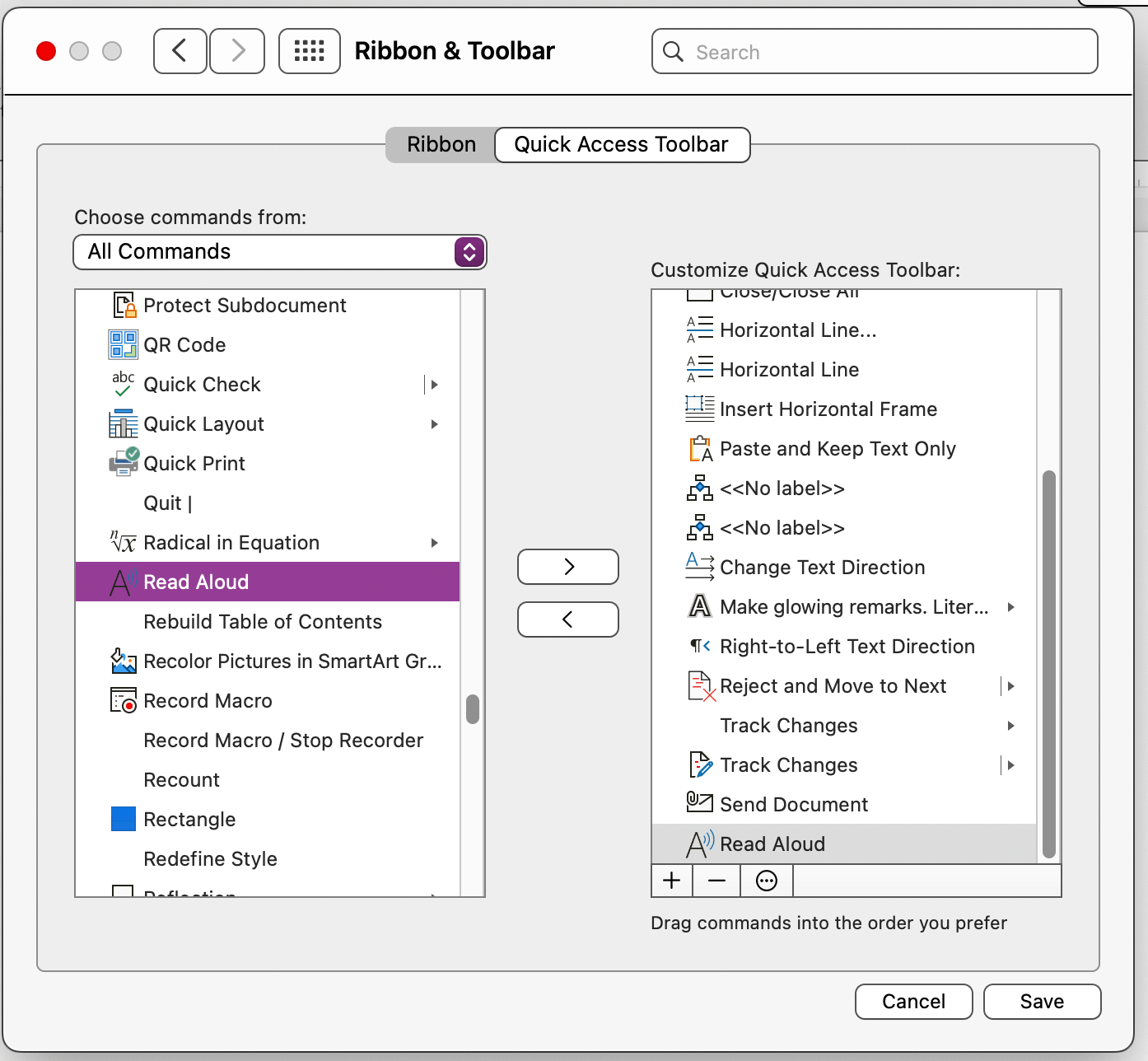
Task: Click the Change Text Direction icon
Action: 700,567
